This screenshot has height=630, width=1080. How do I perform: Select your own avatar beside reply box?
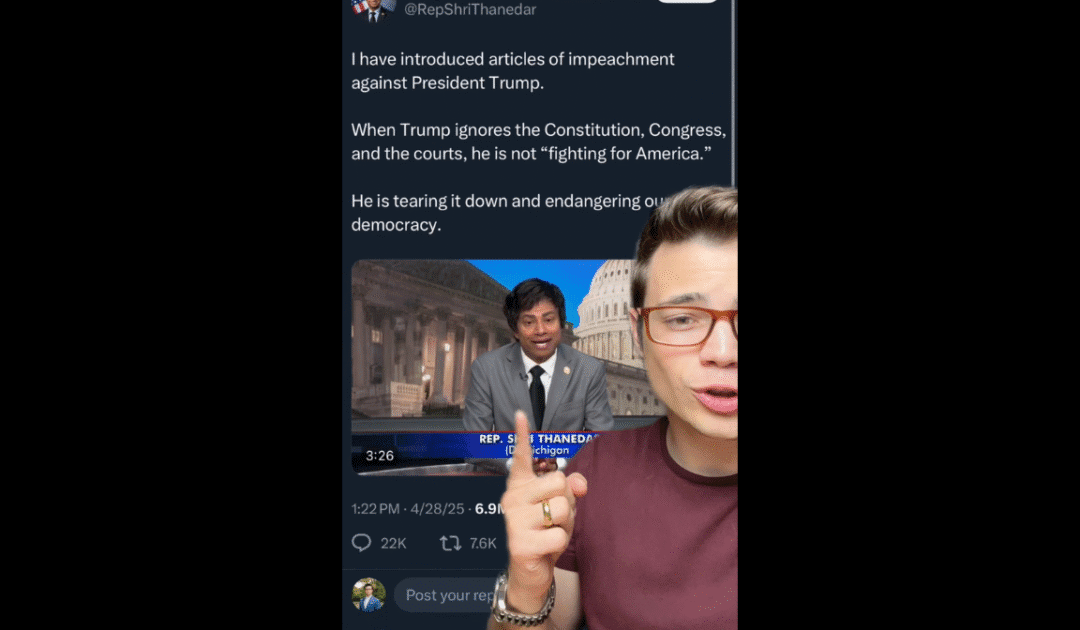[x=368, y=595]
